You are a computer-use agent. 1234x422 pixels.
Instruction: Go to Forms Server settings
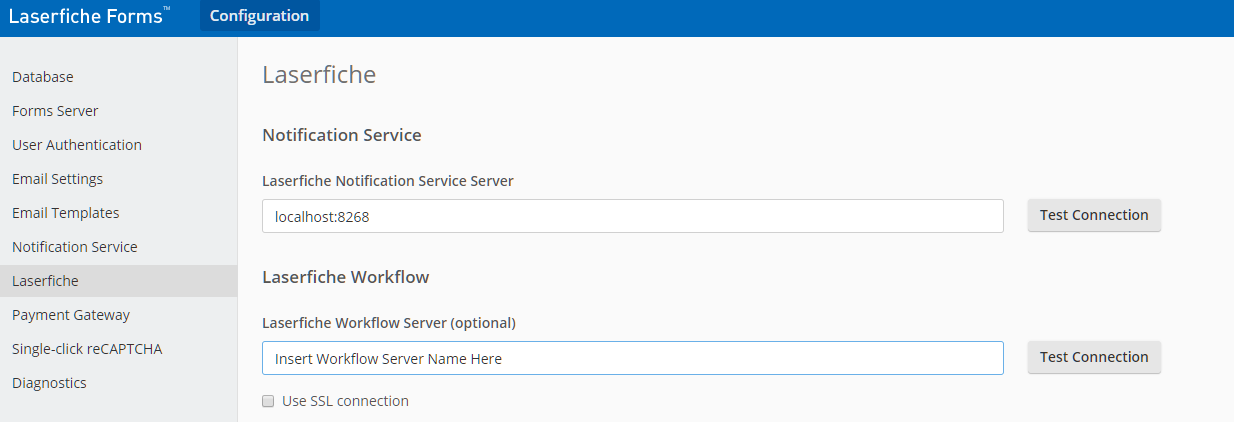coord(55,111)
